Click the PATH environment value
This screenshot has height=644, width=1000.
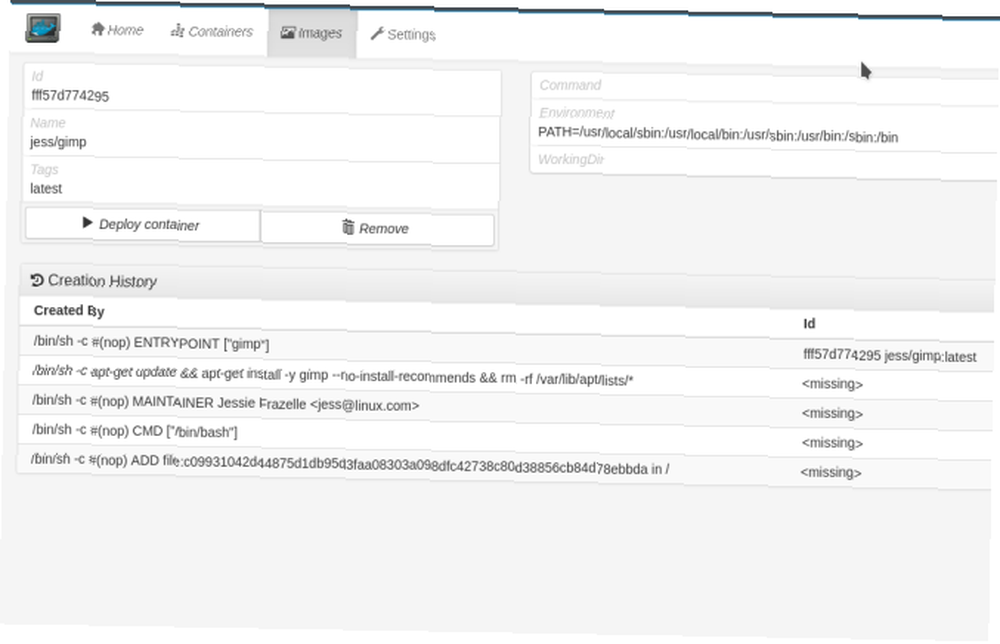(x=718, y=135)
